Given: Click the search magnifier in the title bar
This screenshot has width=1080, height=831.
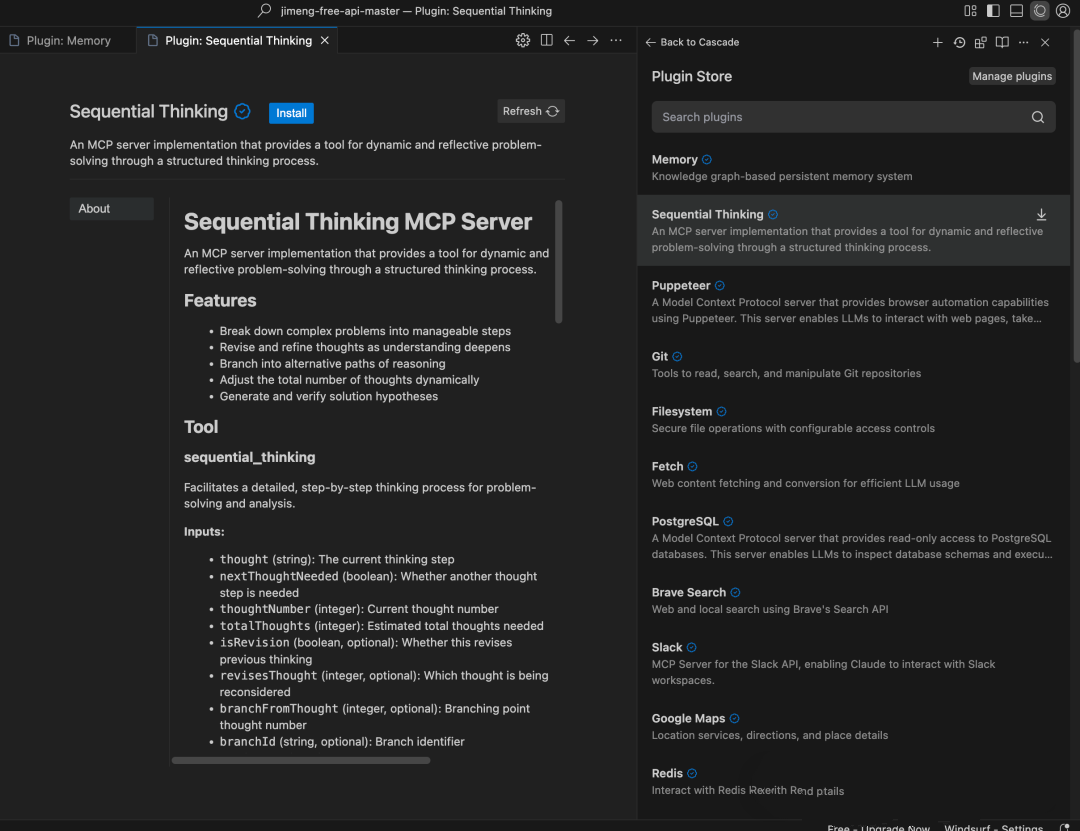Looking at the screenshot, I should [x=264, y=11].
